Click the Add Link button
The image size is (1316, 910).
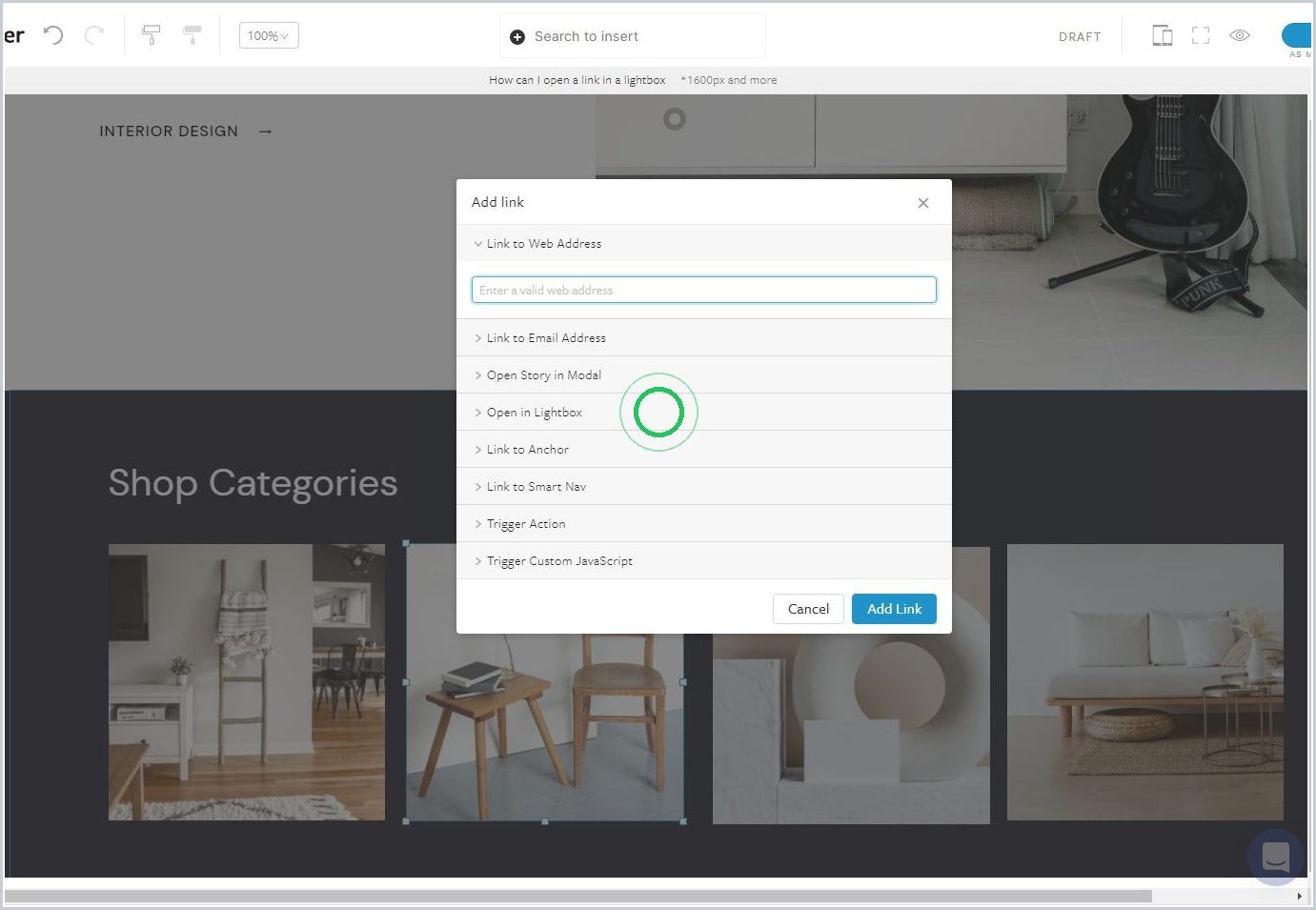(x=894, y=609)
